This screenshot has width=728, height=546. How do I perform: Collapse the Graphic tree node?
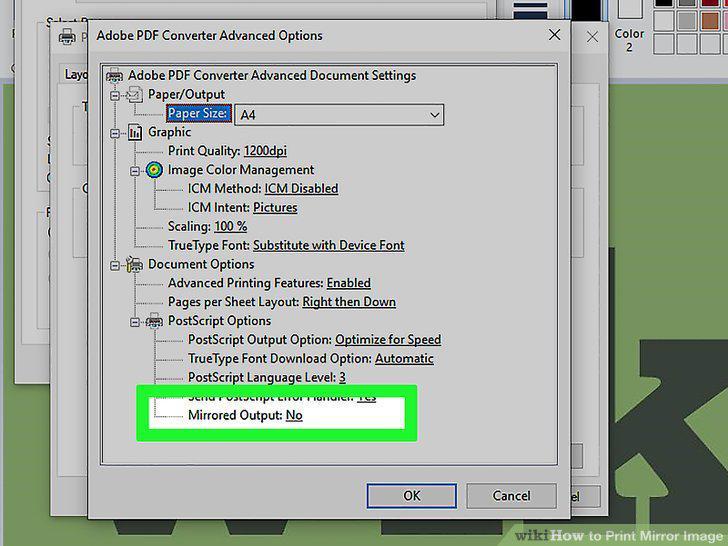[115, 134]
